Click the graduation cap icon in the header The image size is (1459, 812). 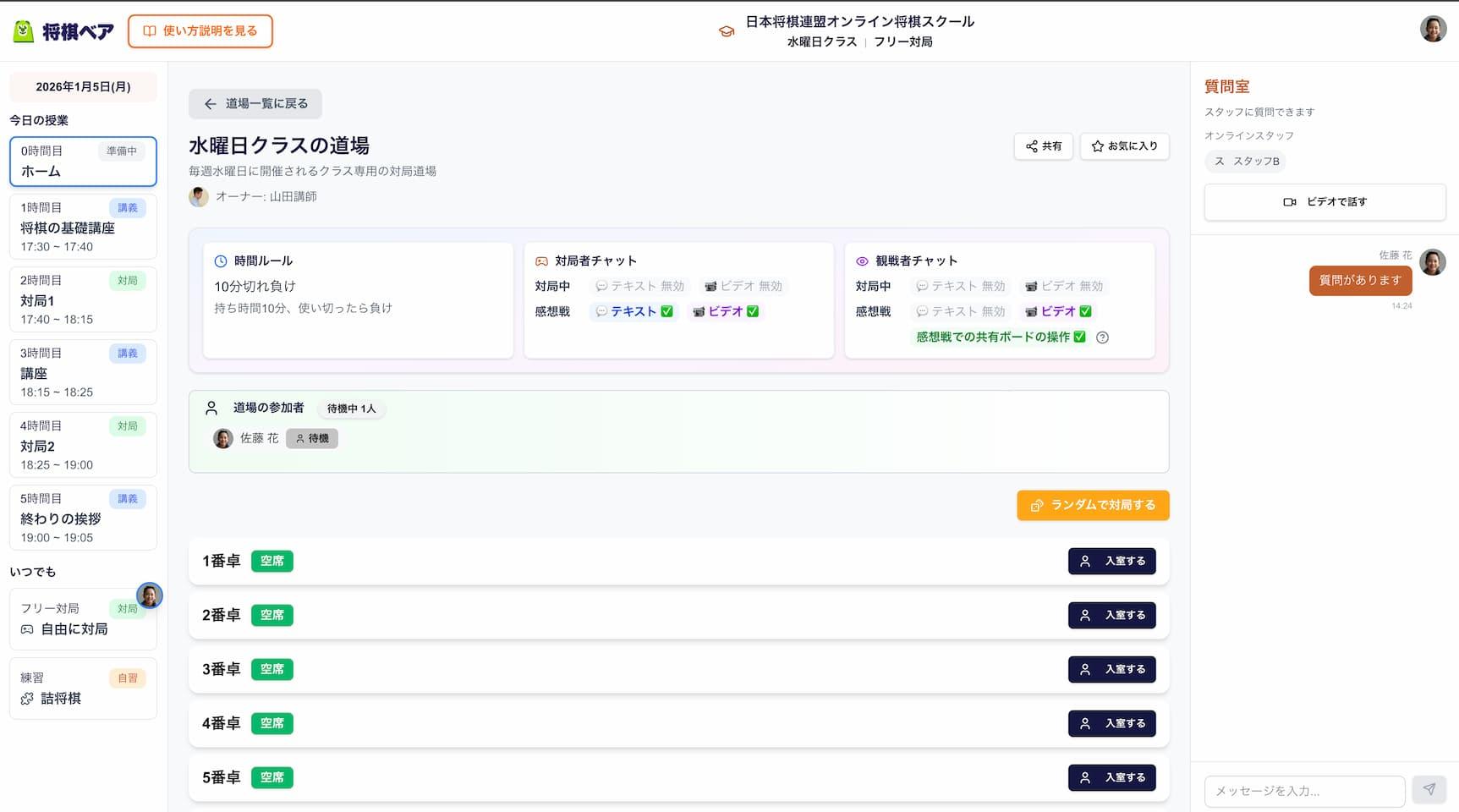point(726,30)
